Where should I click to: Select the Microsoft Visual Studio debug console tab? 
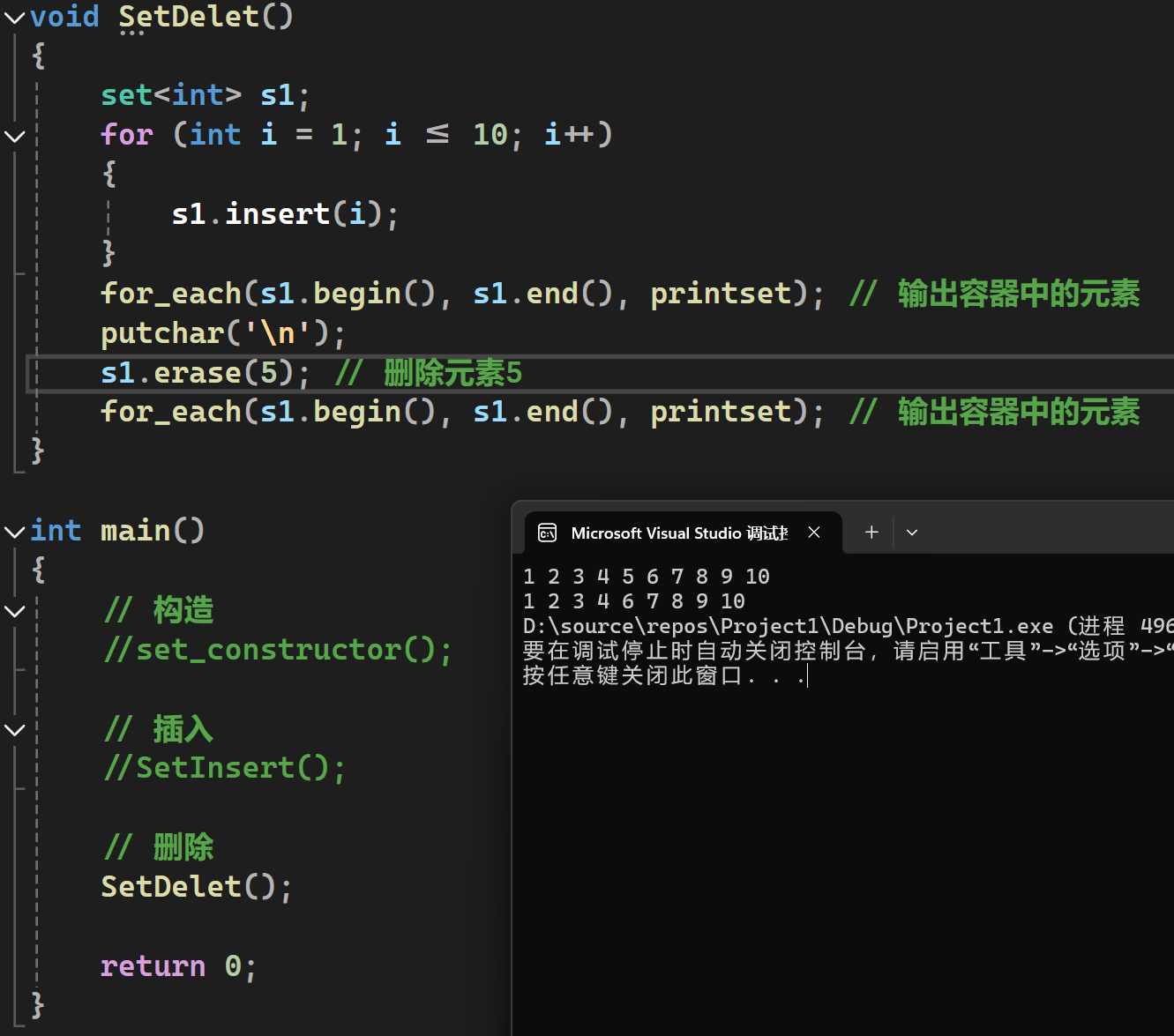[678, 533]
